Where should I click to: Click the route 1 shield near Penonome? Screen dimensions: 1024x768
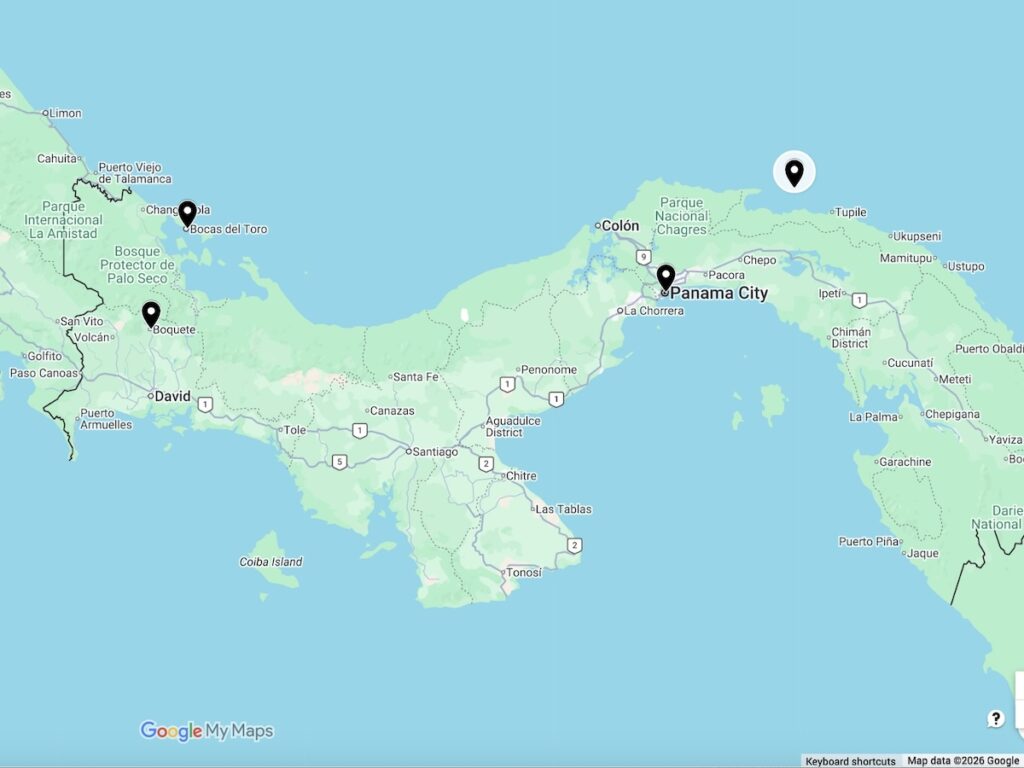(507, 385)
